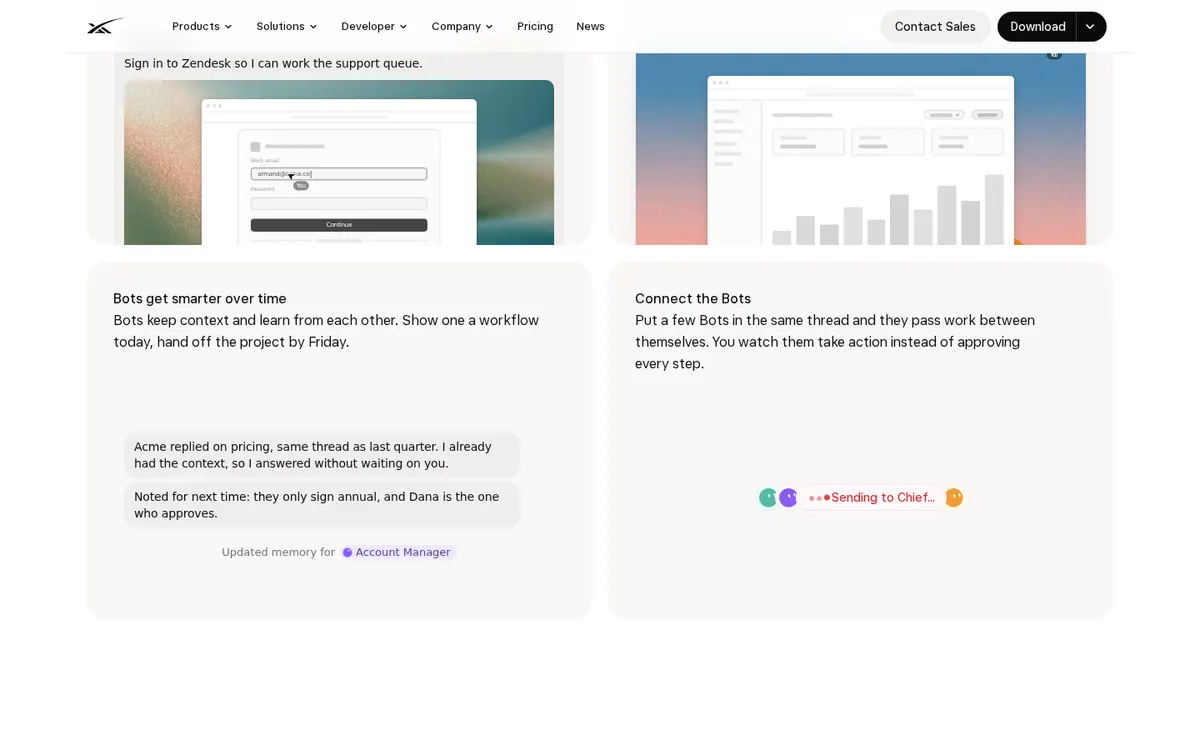The image size is (1200, 750).
Task: Click the purple bot avatar
Action: 788,497
